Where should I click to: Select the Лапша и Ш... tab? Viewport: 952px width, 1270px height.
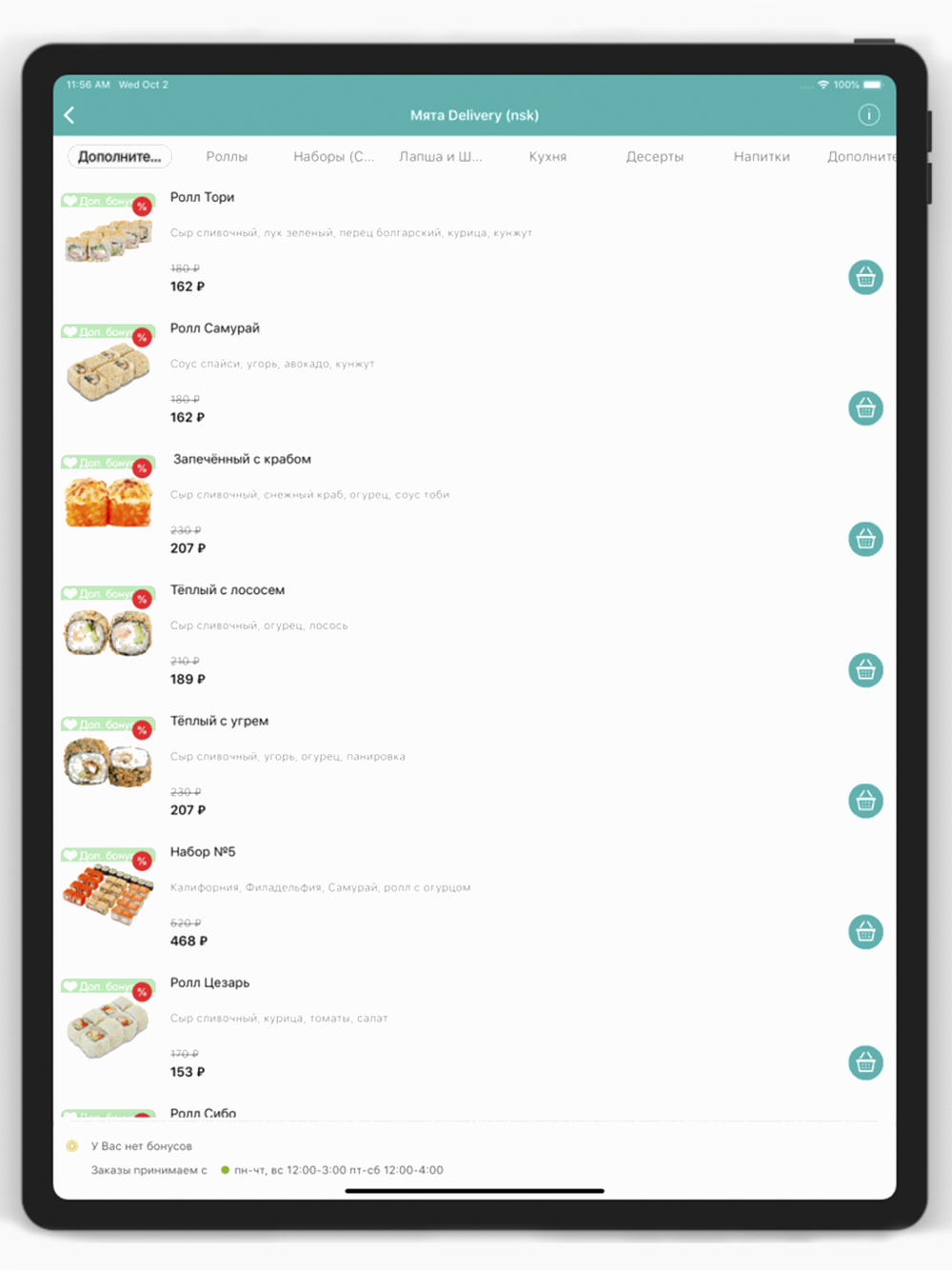click(x=440, y=156)
